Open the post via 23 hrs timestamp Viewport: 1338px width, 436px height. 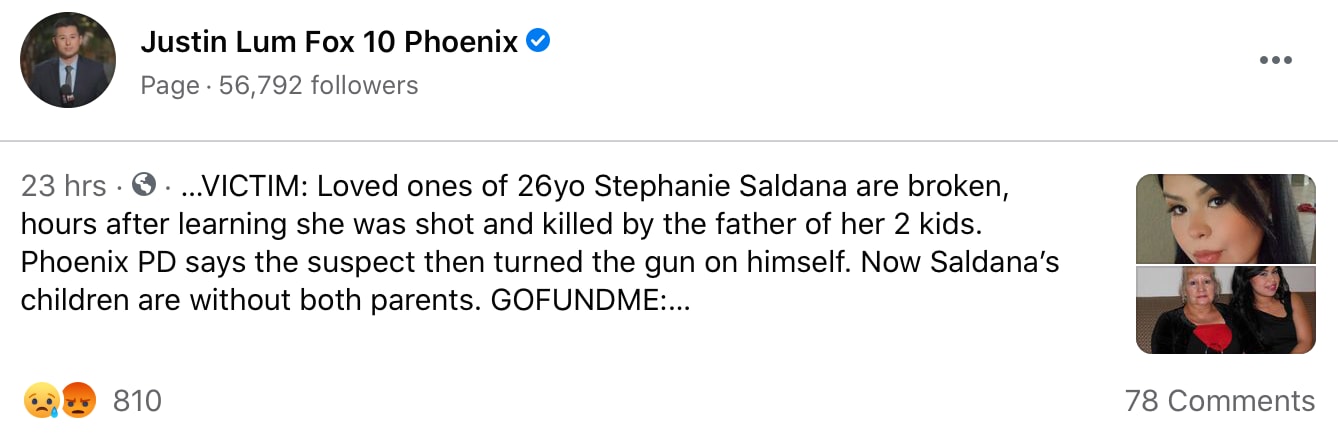point(63,186)
